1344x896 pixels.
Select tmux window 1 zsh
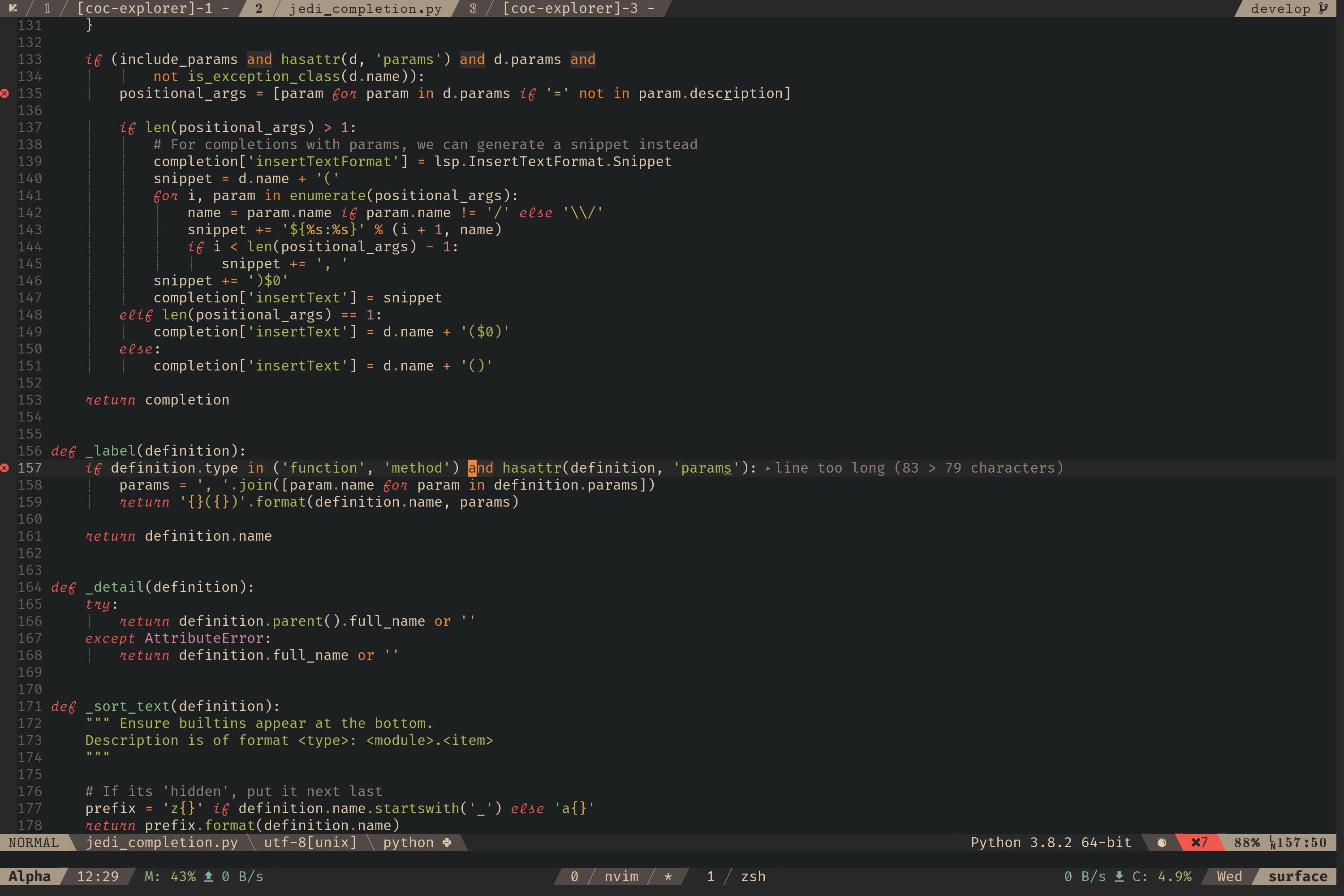pos(736,876)
